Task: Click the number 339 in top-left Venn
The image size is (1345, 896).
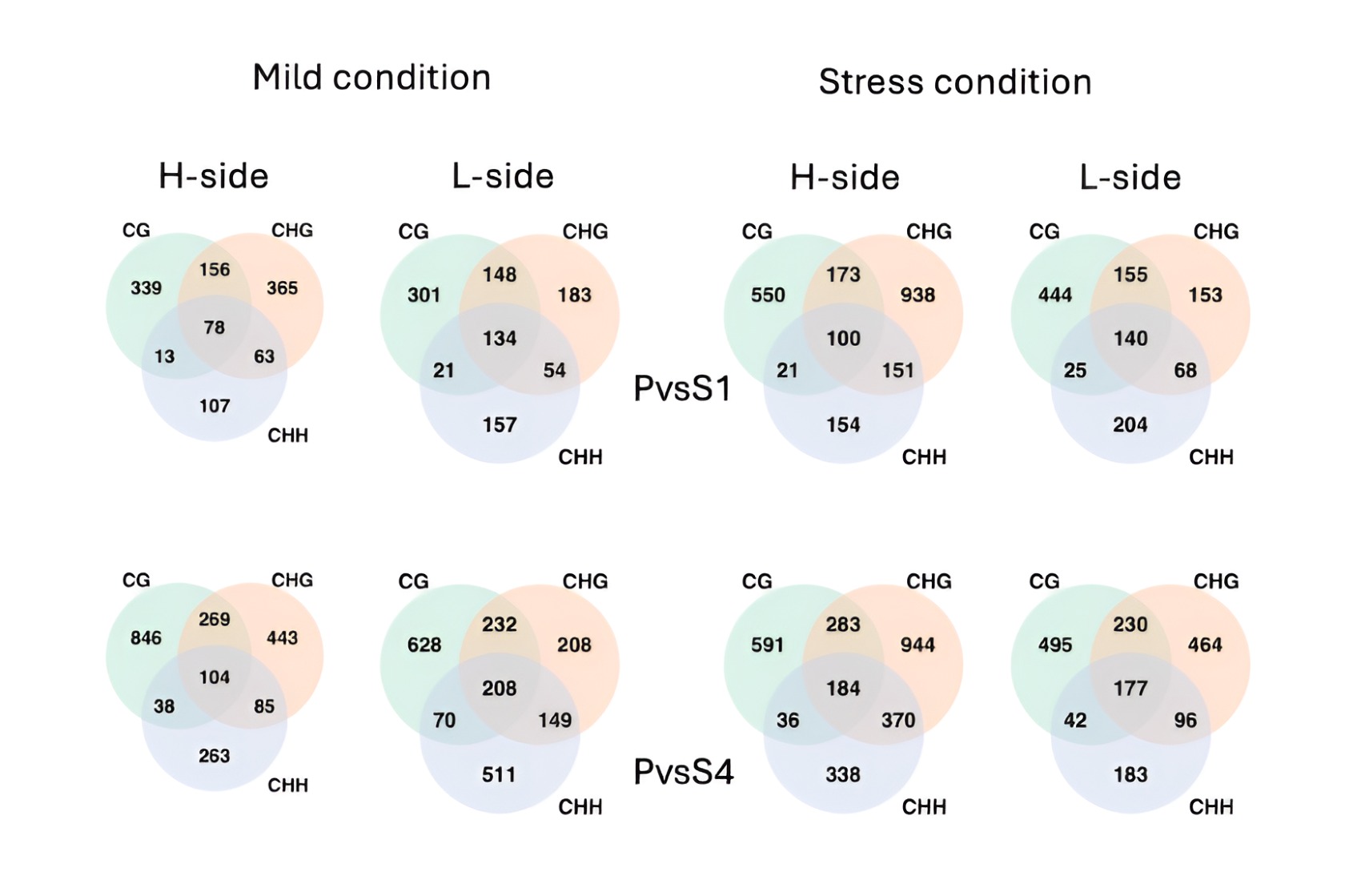Action: click(147, 288)
